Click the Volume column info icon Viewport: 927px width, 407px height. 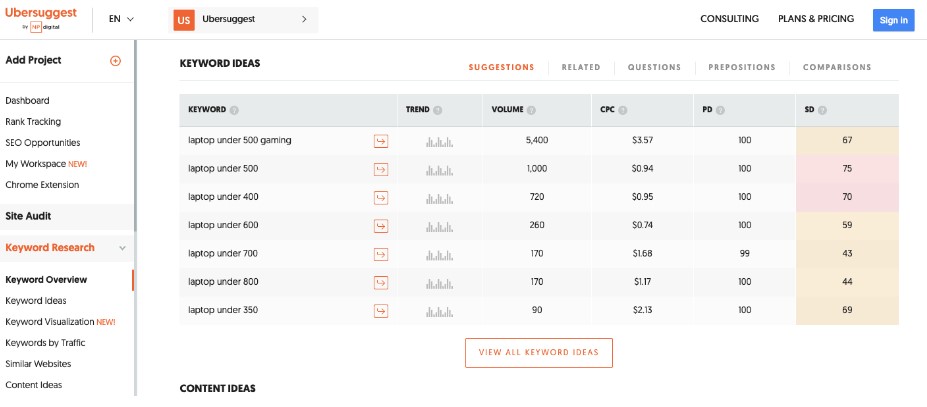click(x=532, y=109)
